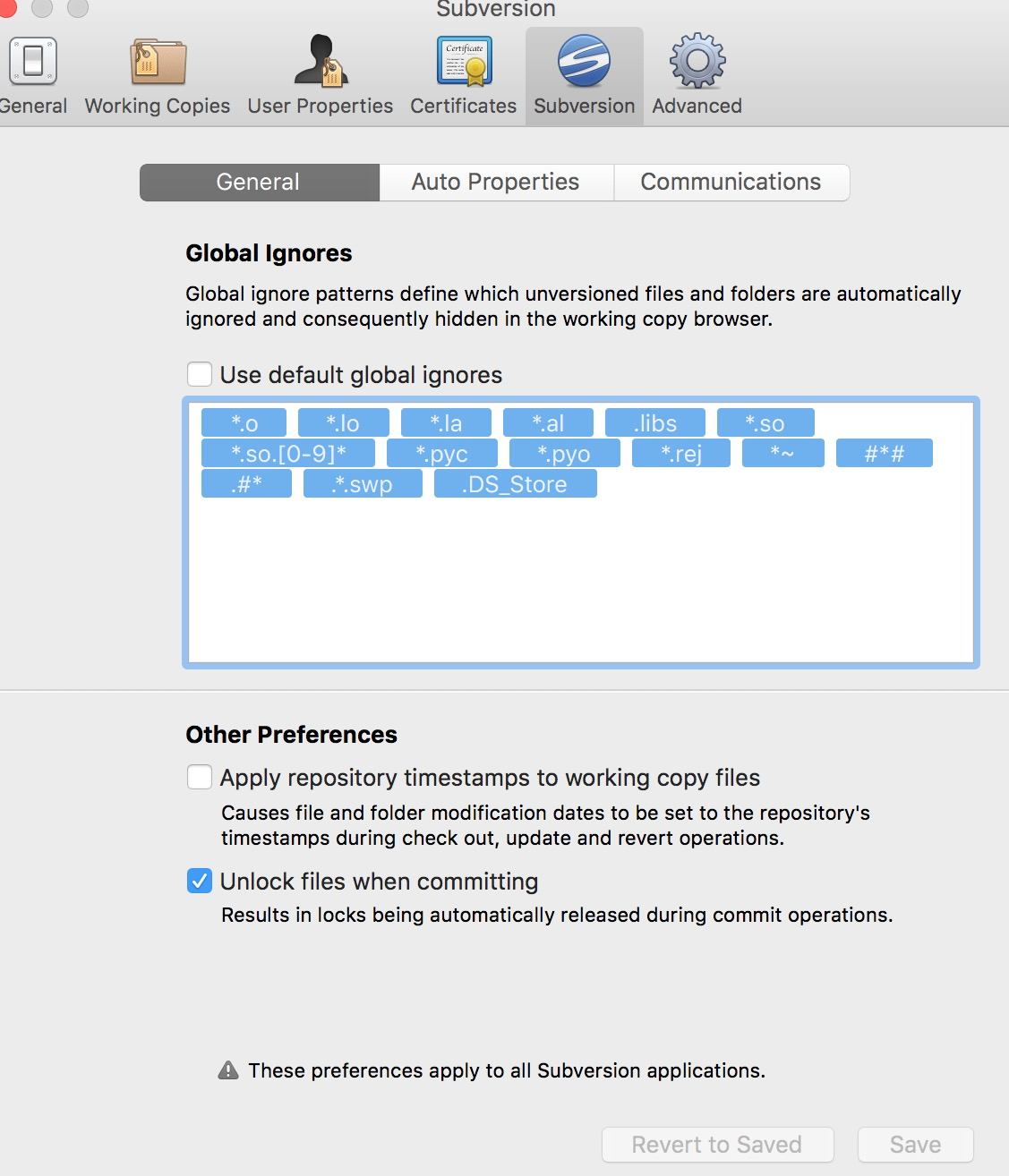The width and height of the screenshot is (1009, 1176).
Task: Select the *.so.[0-9]* ignore token
Action: click(288, 453)
